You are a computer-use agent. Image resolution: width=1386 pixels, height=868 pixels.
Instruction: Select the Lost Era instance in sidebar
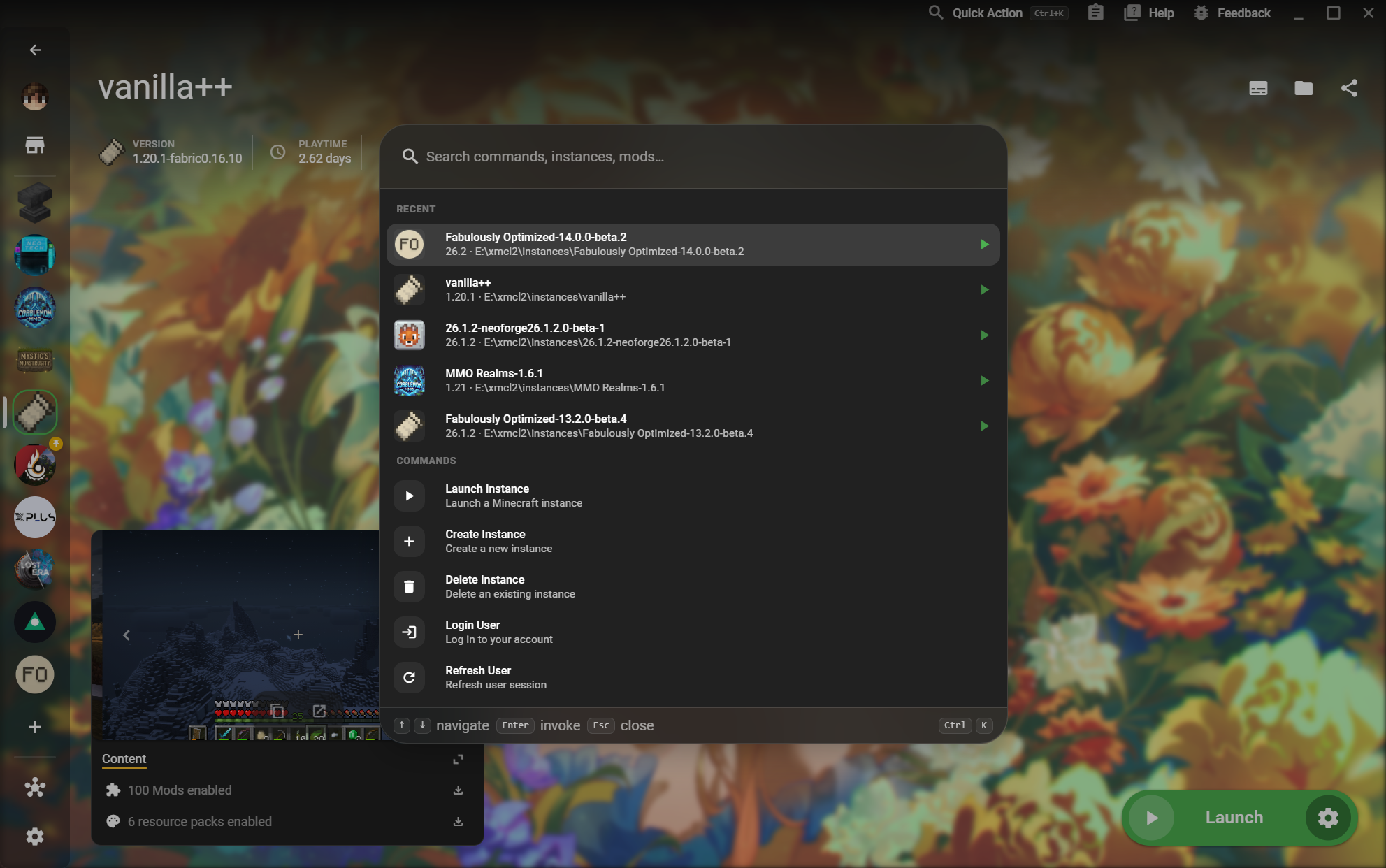[35, 570]
